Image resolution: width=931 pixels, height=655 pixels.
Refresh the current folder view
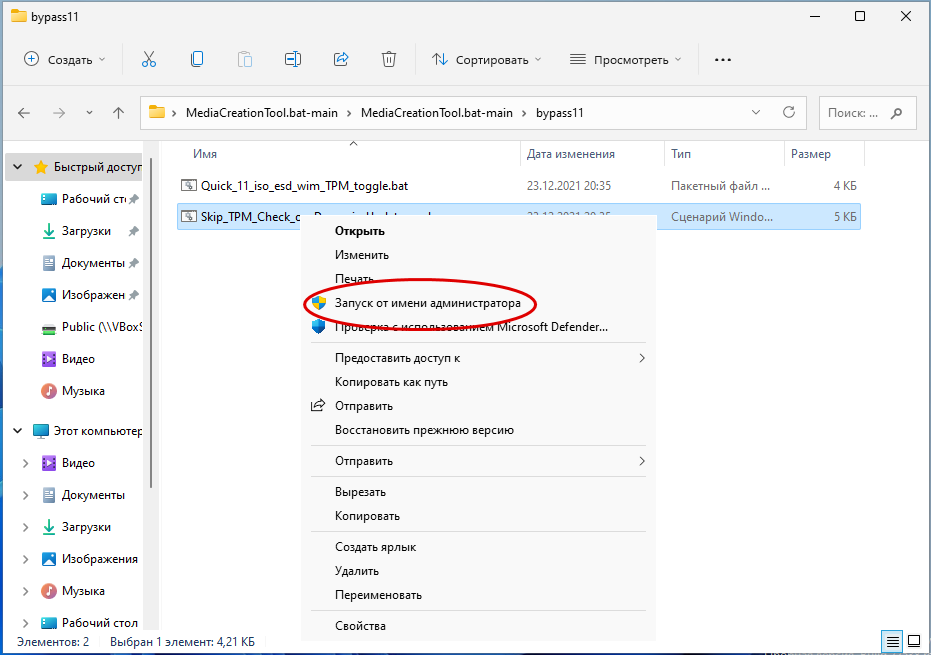[789, 112]
